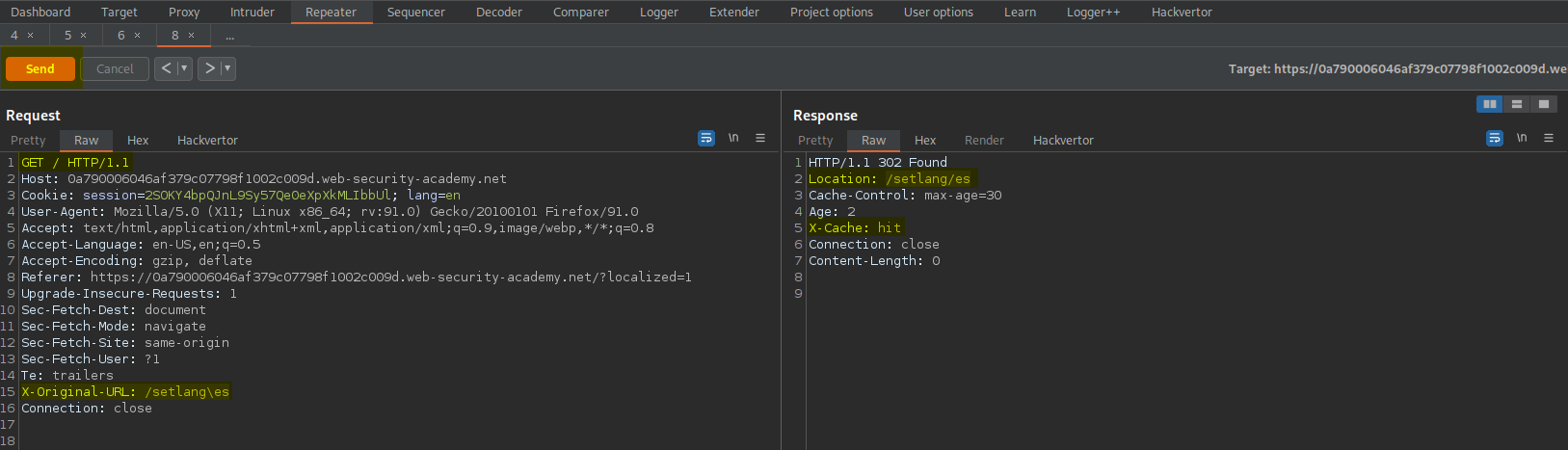Toggle Request word wrap icon
The image size is (1568, 450).
tap(706, 138)
